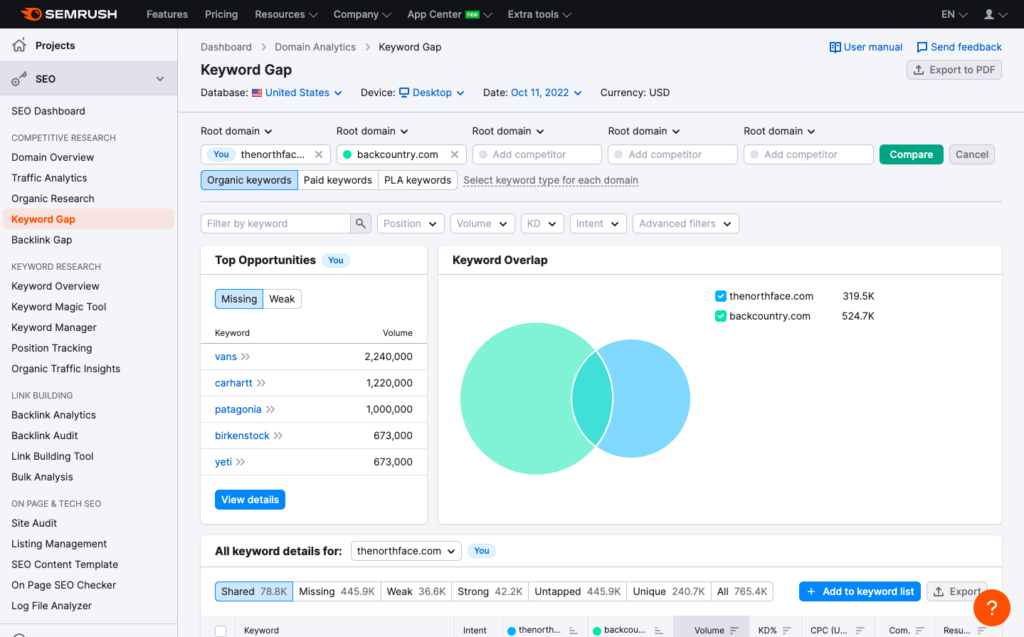Open the KD filter dropdown

click(541, 223)
